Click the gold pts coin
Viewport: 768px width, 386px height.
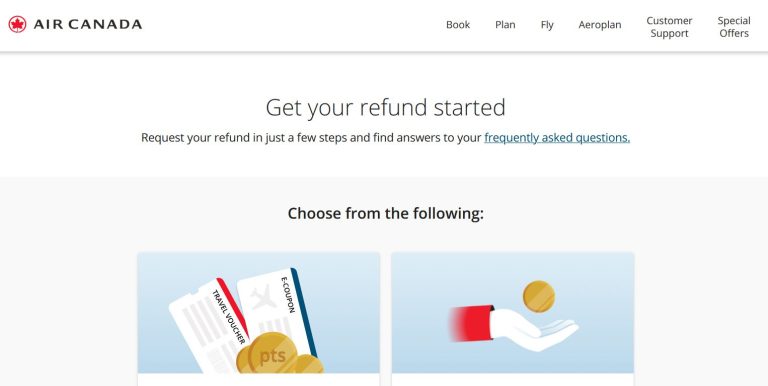tap(270, 355)
